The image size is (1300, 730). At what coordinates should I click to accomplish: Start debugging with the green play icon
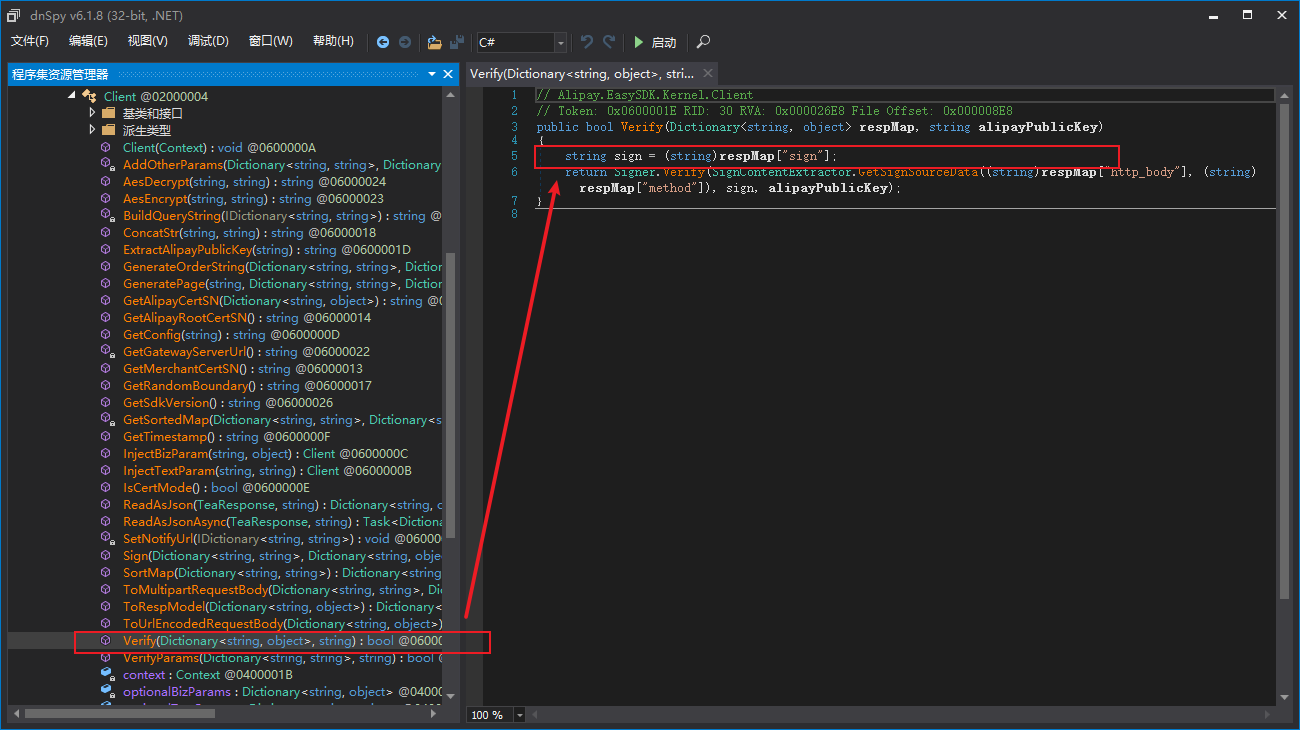pyautogui.click(x=639, y=42)
